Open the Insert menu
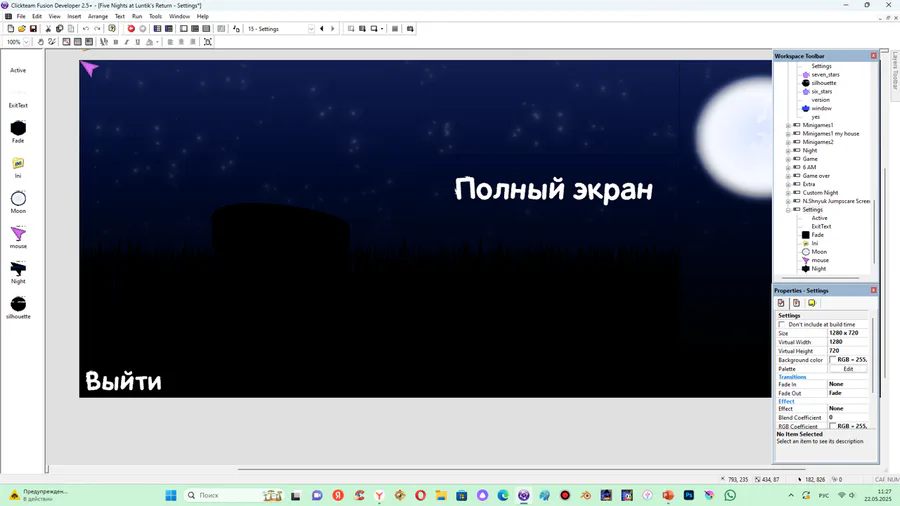Screen dimensions: 900x506 tap(74, 17)
